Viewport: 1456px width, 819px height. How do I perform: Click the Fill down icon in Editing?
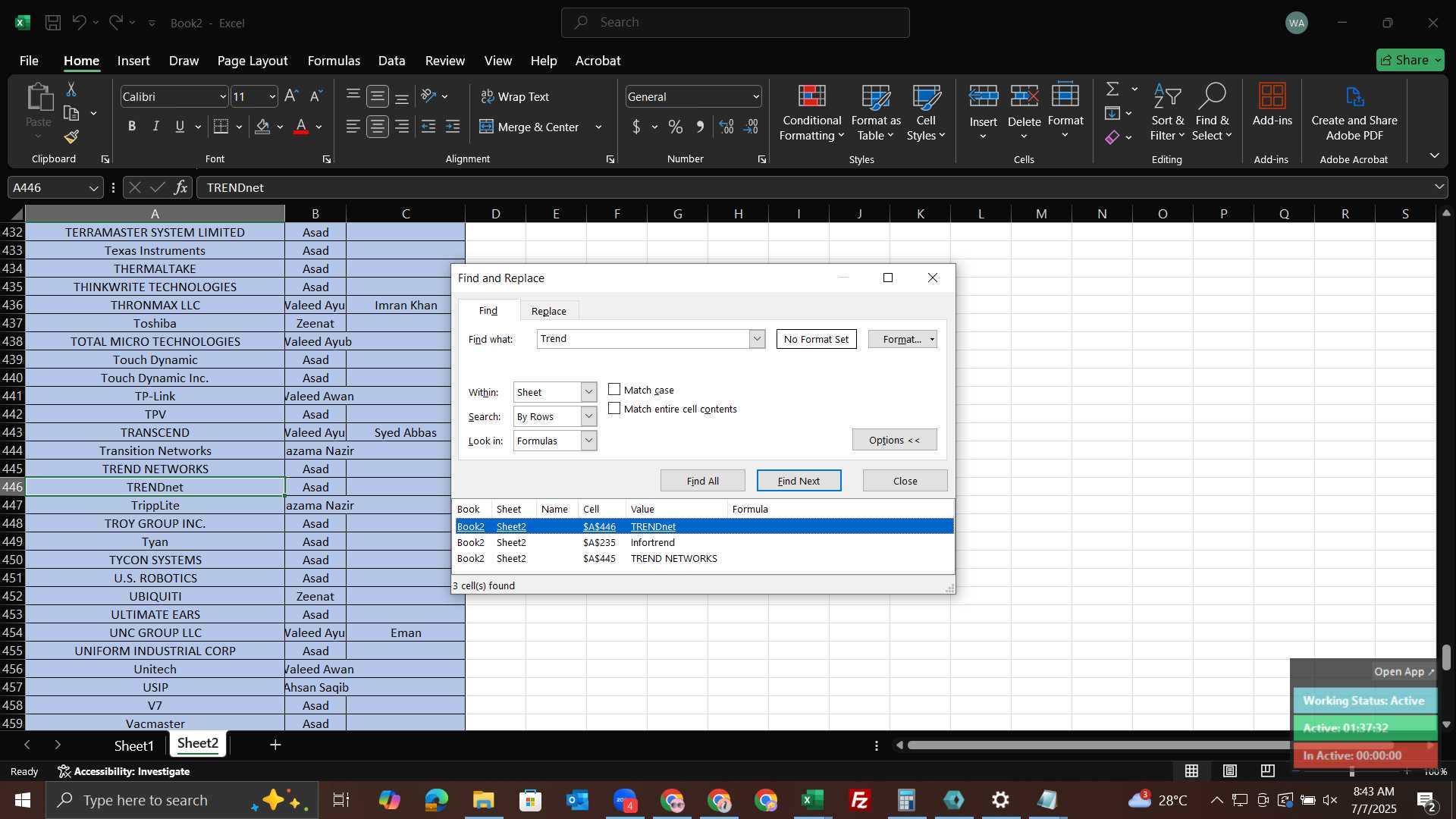tap(1112, 113)
